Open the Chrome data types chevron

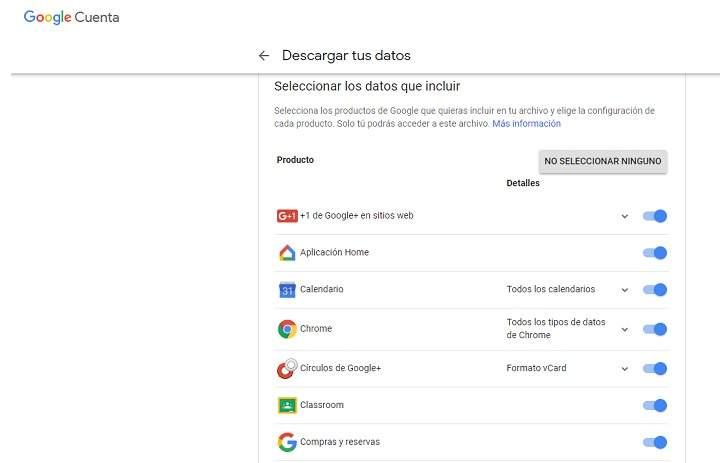(624, 330)
